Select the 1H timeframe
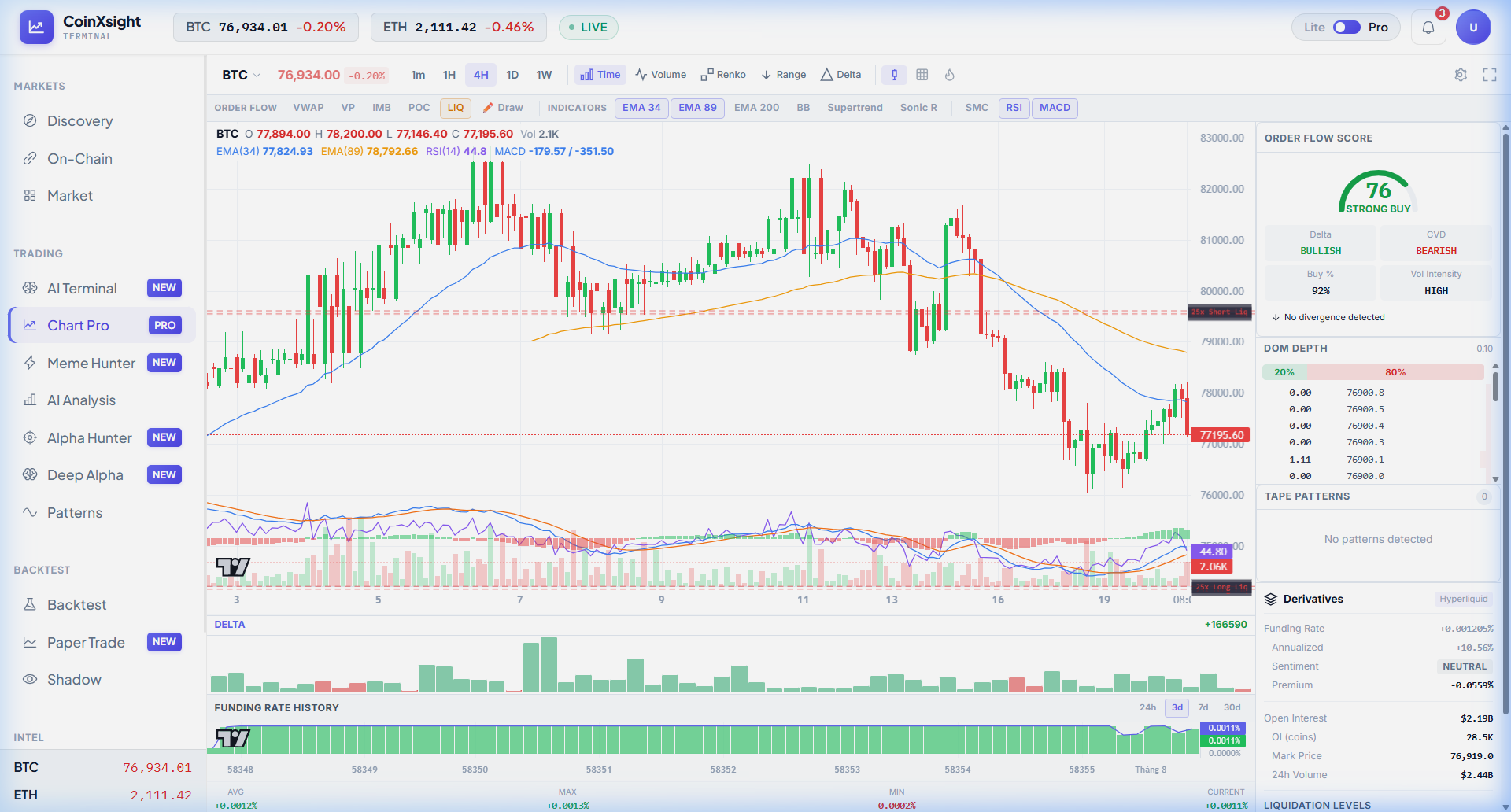 pyautogui.click(x=449, y=75)
